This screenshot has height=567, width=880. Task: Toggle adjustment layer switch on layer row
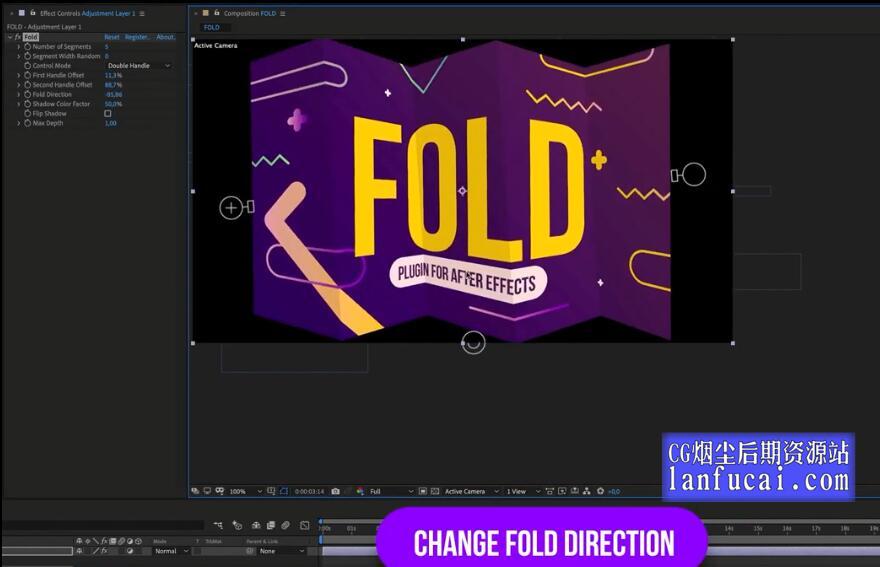point(130,551)
